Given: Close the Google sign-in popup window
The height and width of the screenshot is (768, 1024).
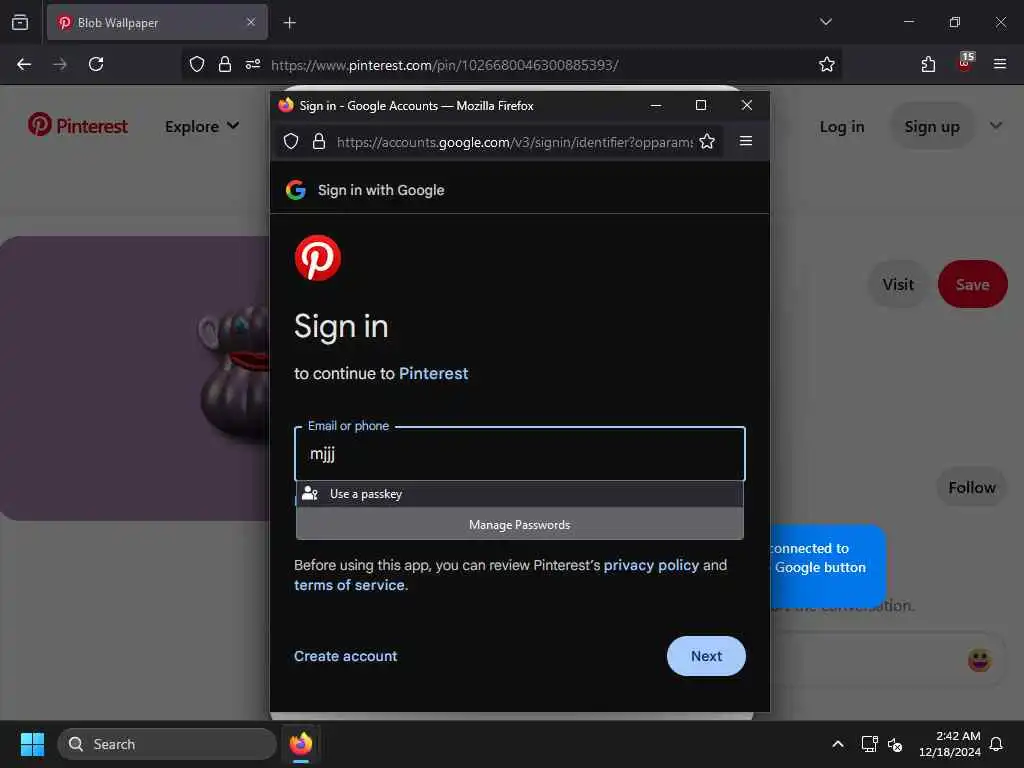Looking at the screenshot, I should (747, 105).
